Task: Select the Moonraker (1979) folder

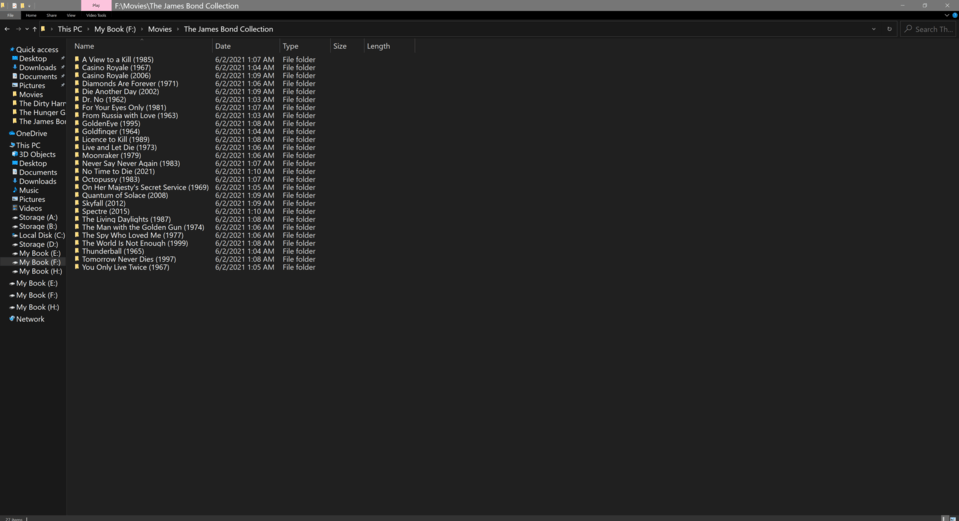Action: (111, 155)
